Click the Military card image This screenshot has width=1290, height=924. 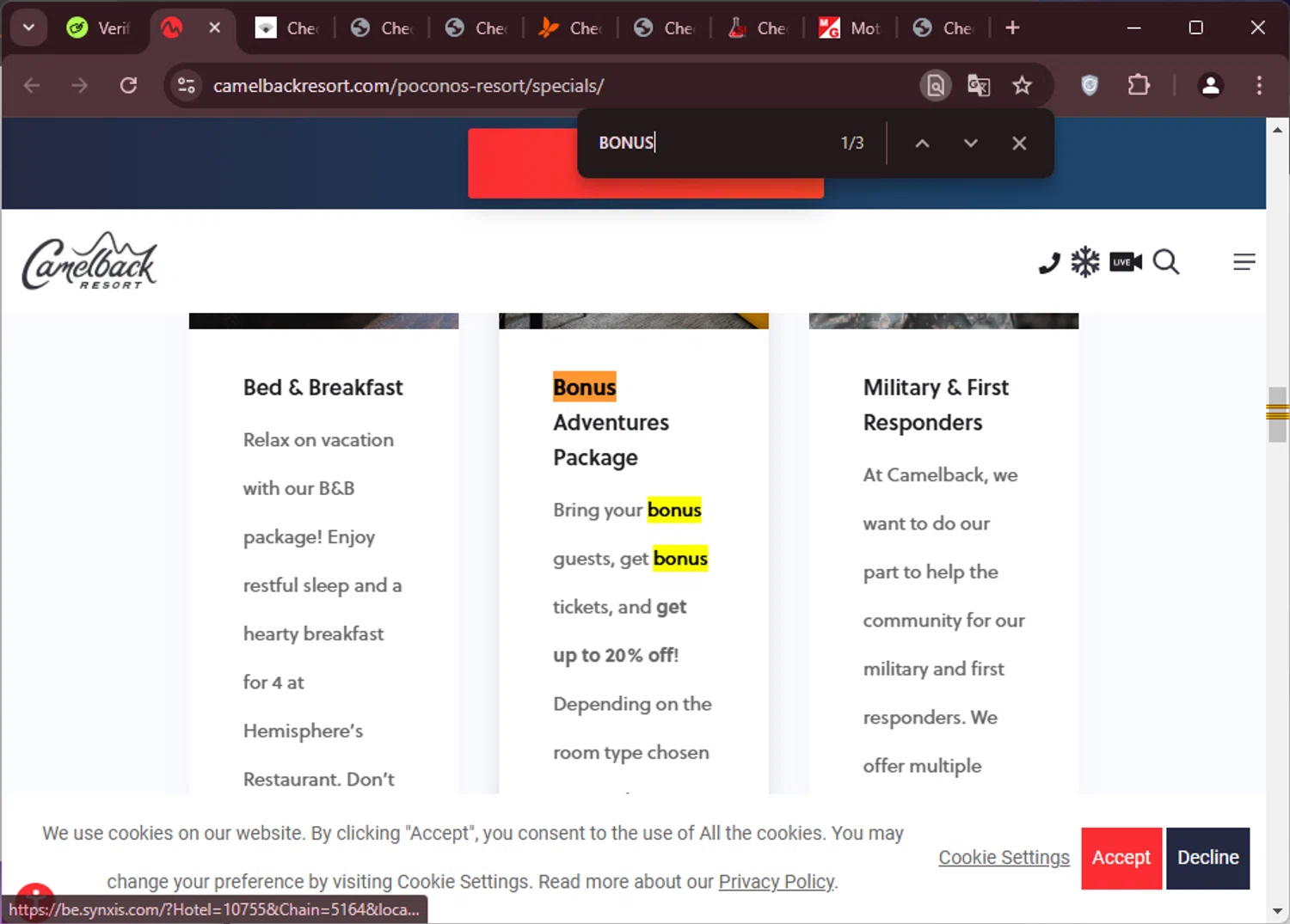(x=943, y=321)
